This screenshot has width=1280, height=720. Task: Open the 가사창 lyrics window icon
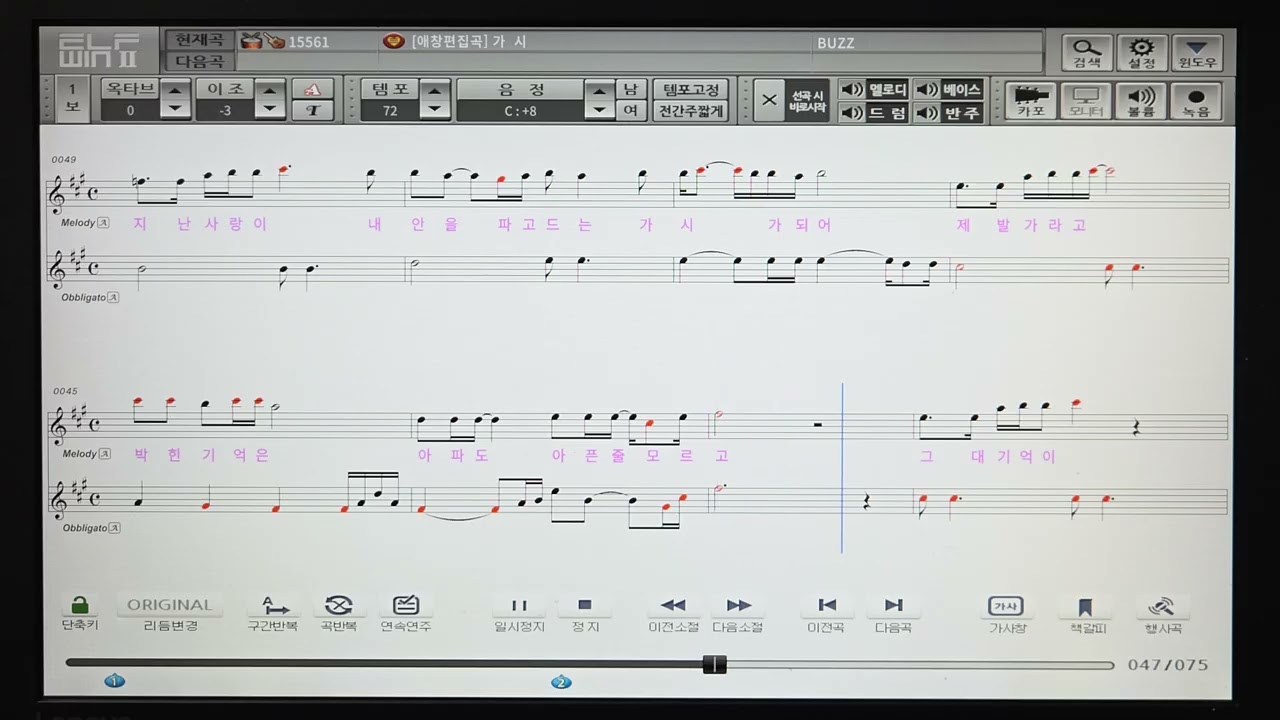click(x=1006, y=606)
